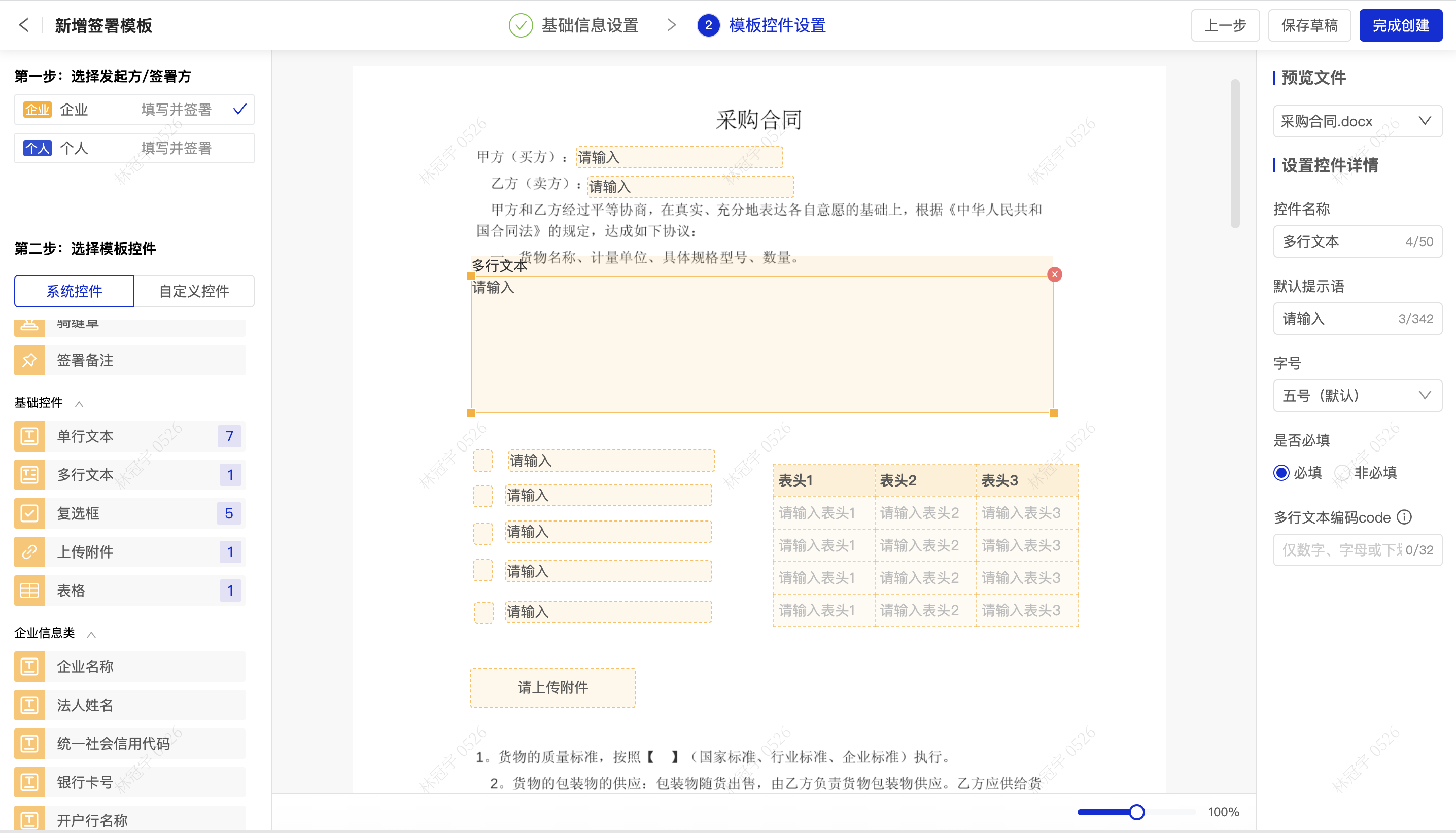The width and height of the screenshot is (1456, 833).
Task: Click the 法人姓名 control icon
Action: tap(29, 705)
